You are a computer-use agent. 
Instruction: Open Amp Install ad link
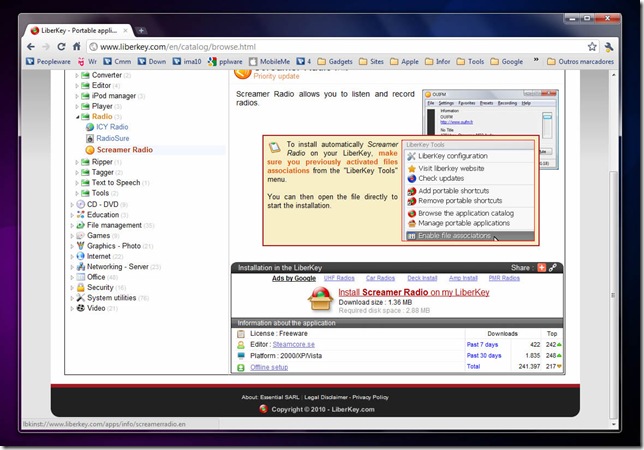point(463,278)
